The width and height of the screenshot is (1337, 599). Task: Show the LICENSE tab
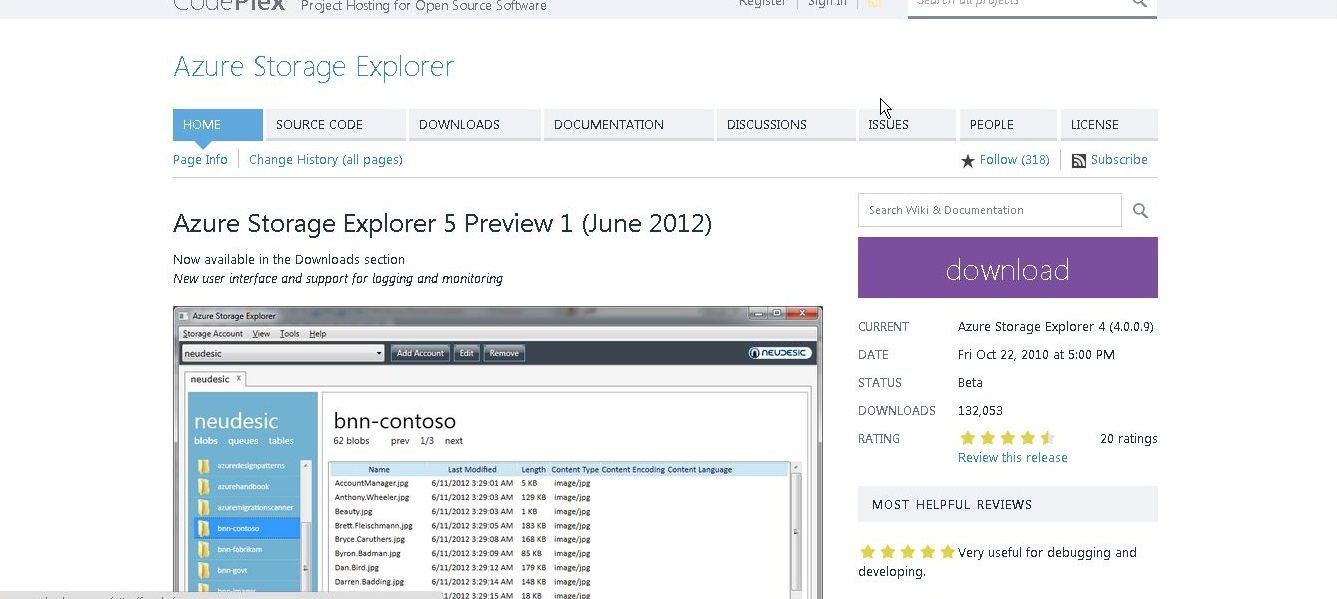click(x=1109, y=125)
